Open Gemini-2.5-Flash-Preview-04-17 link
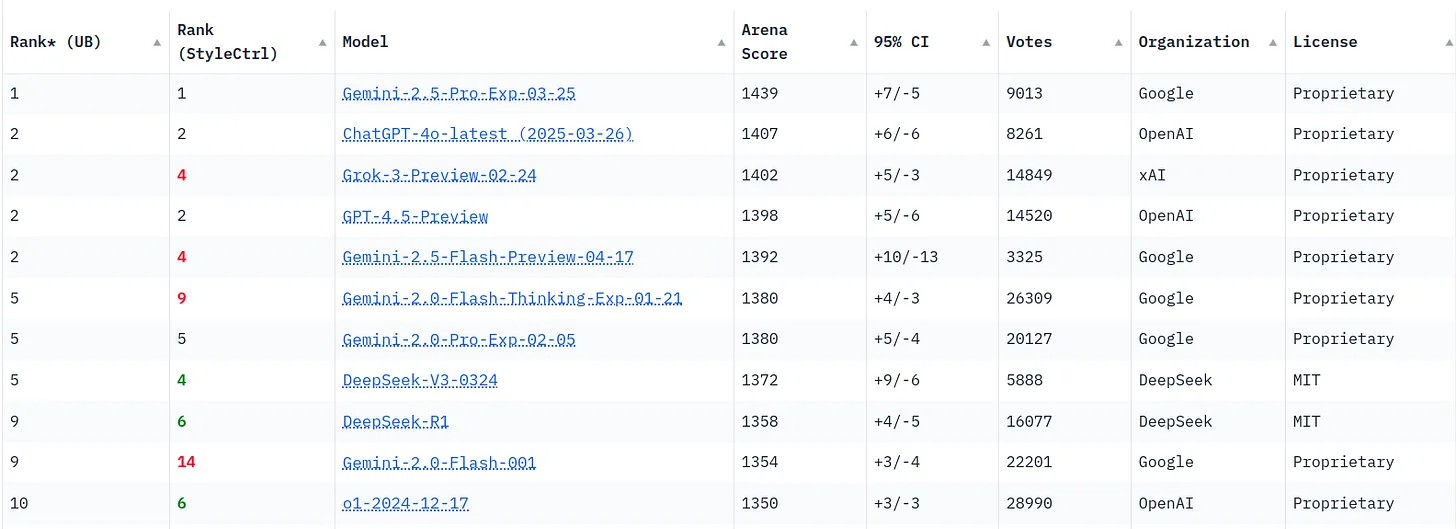The height and width of the screenshot is (529, 1456). click(x=488, y=257)
